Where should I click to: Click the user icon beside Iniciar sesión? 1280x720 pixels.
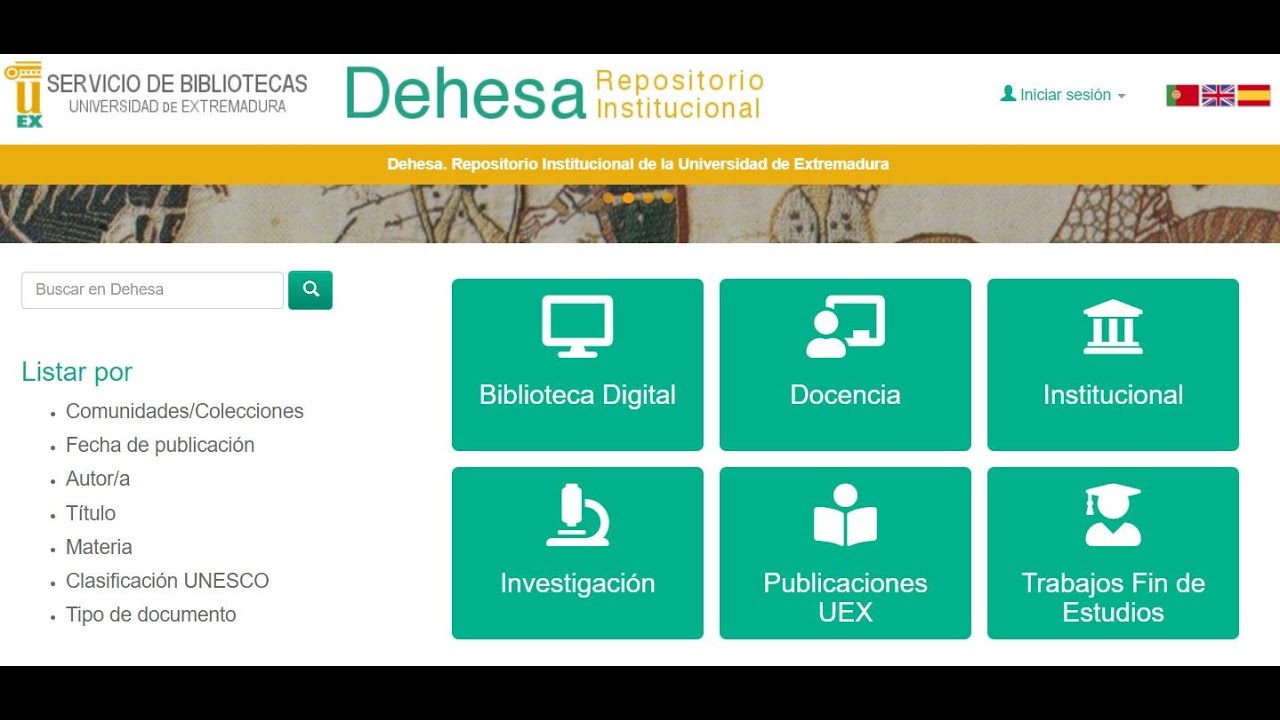pyautogui.click(x=1008, y=93)
